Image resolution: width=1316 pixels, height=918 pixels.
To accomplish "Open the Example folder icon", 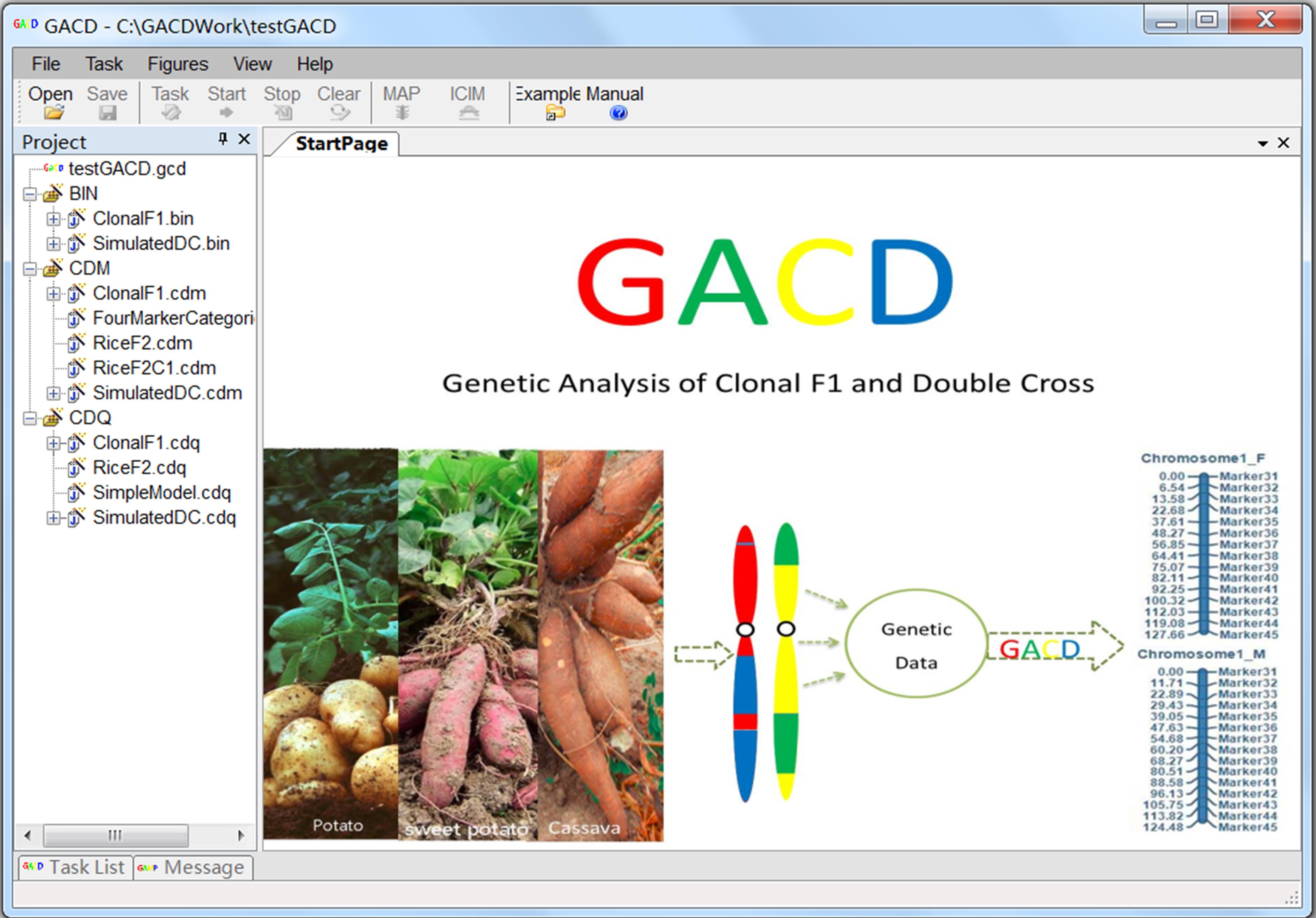I will click(554, 112).
